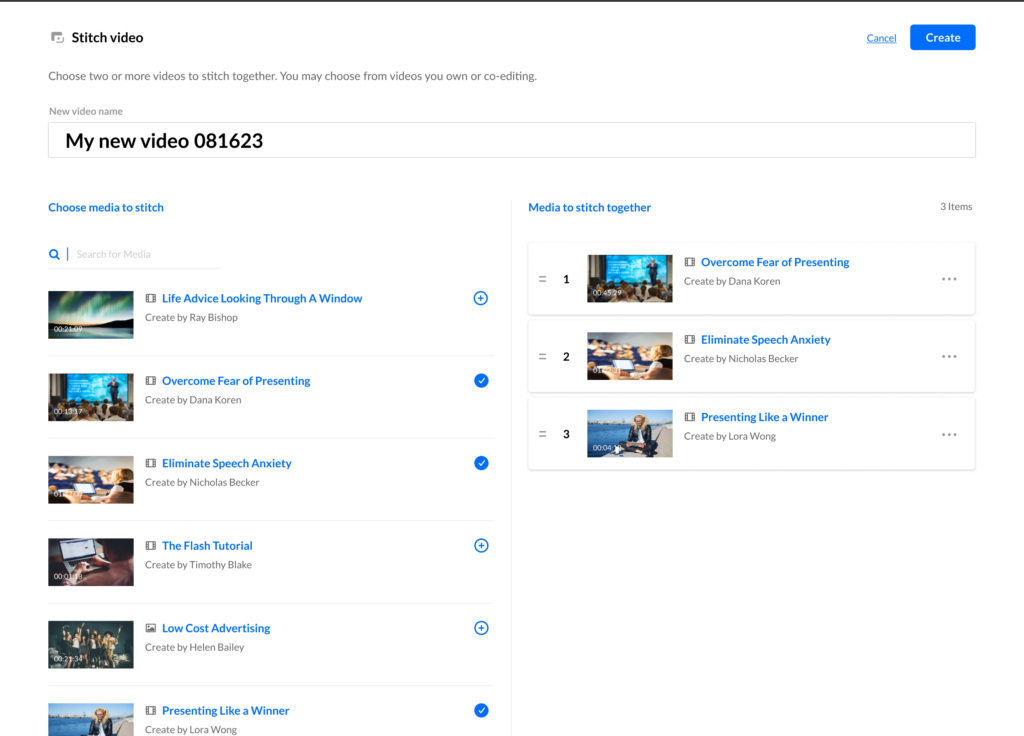Open three-dot menu for Eliminate Speech Anxiety
The width and height of the screenshot is (1024, 736).
pos(949,357)
